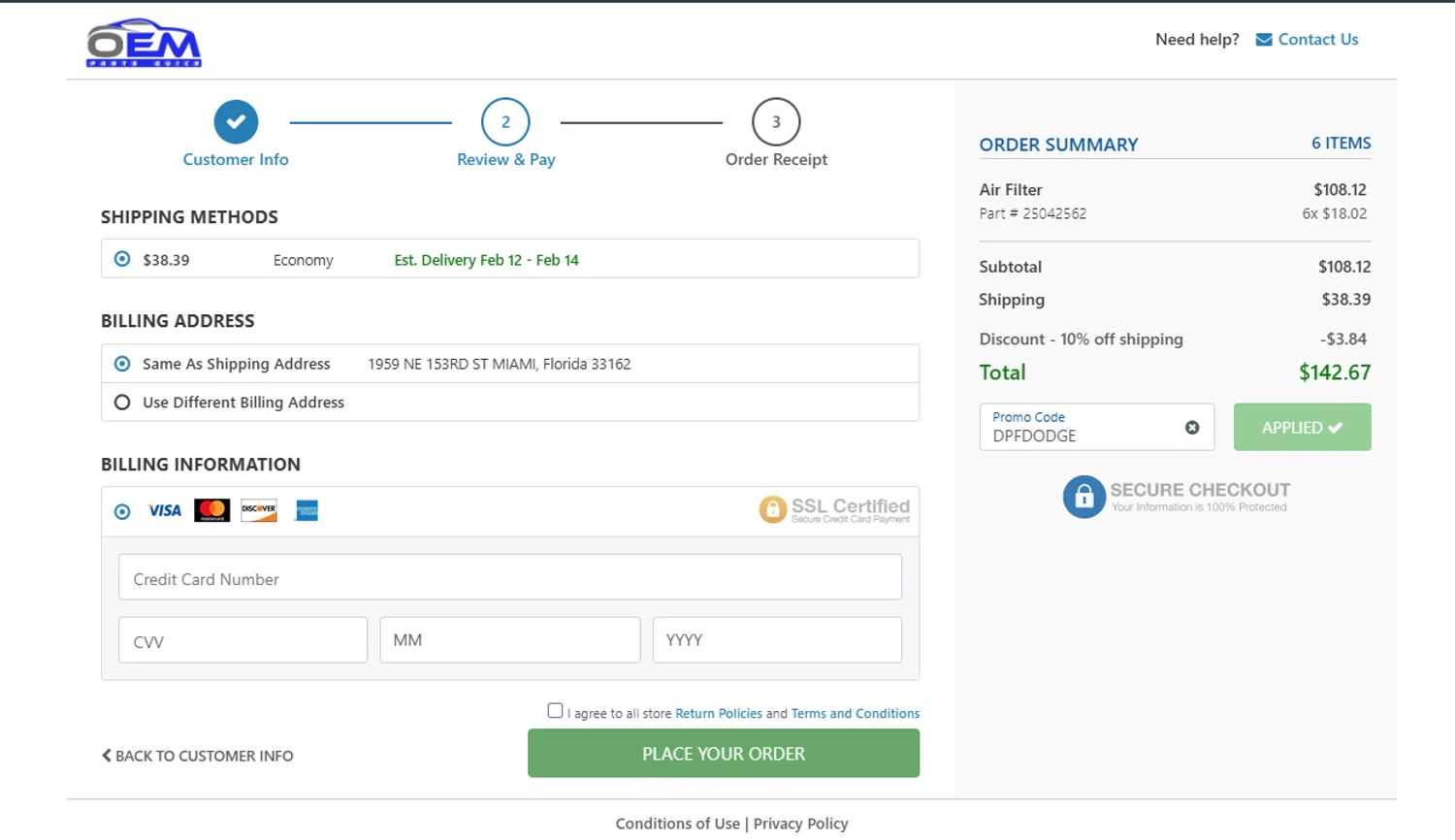Focus the MM expiry month field
Viewport: 1455px width, 840px height.
pos(510,640)
